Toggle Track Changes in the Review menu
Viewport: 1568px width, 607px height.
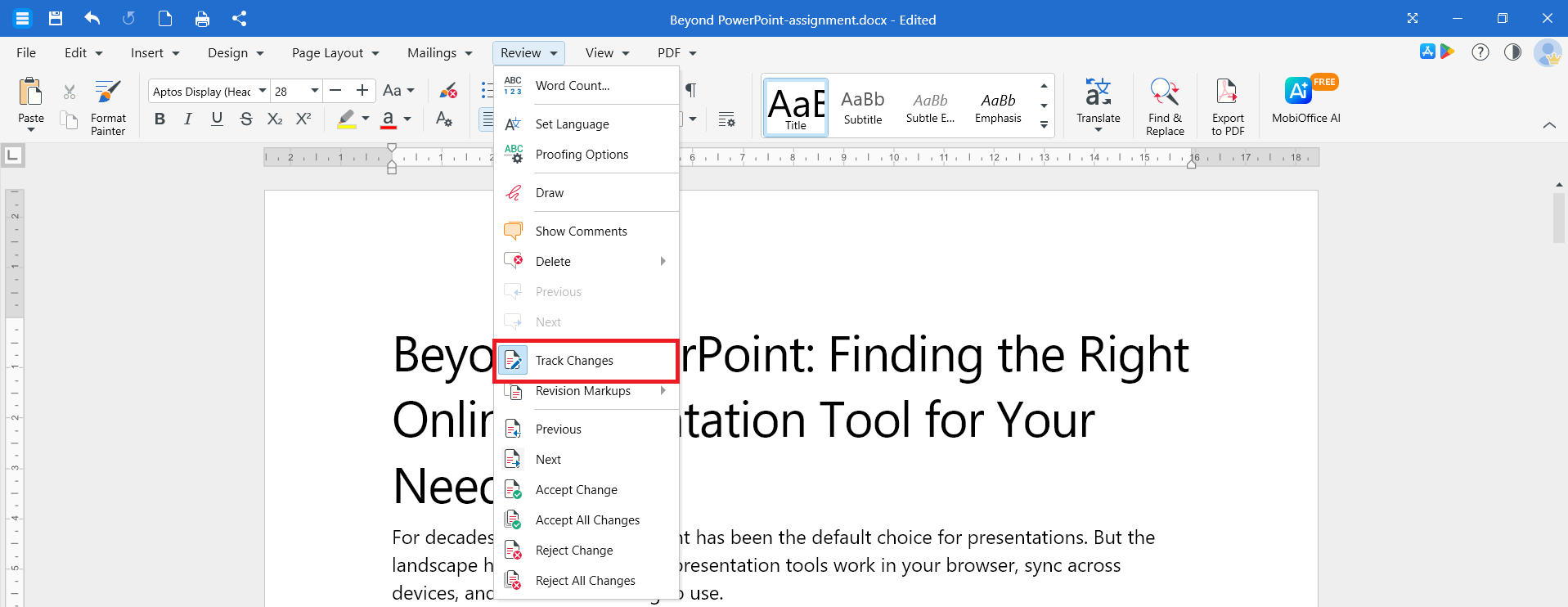pos(586,361)
